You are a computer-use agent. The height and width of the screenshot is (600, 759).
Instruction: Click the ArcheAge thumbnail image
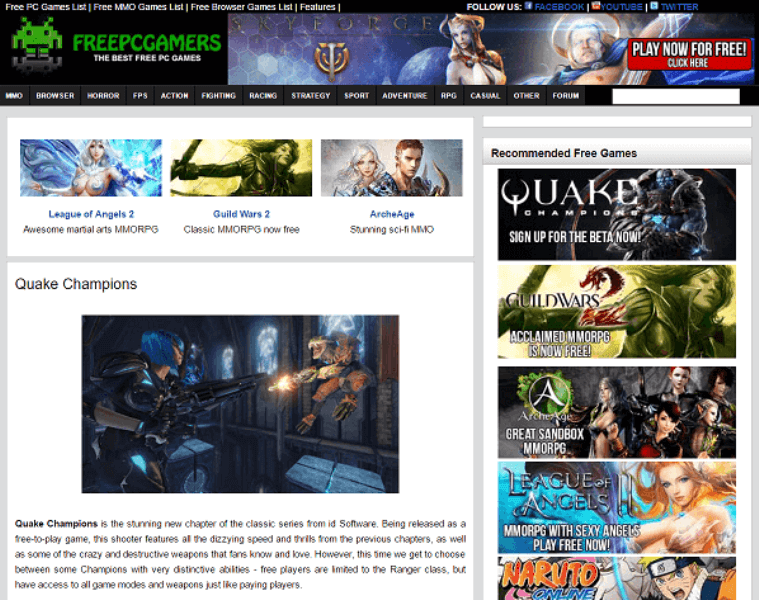coord(392,168)
